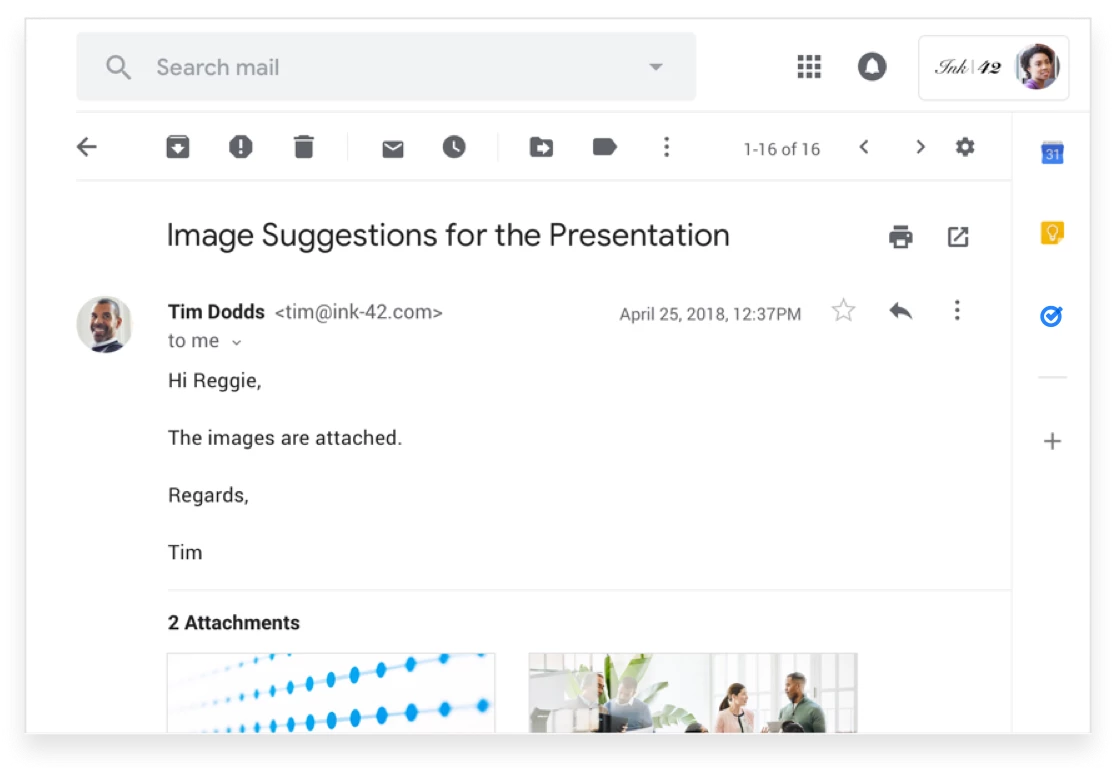This screenshot has height=780, width=1116.
Task: Reply to Tim Dodds' message
Action: coord(900,311)
